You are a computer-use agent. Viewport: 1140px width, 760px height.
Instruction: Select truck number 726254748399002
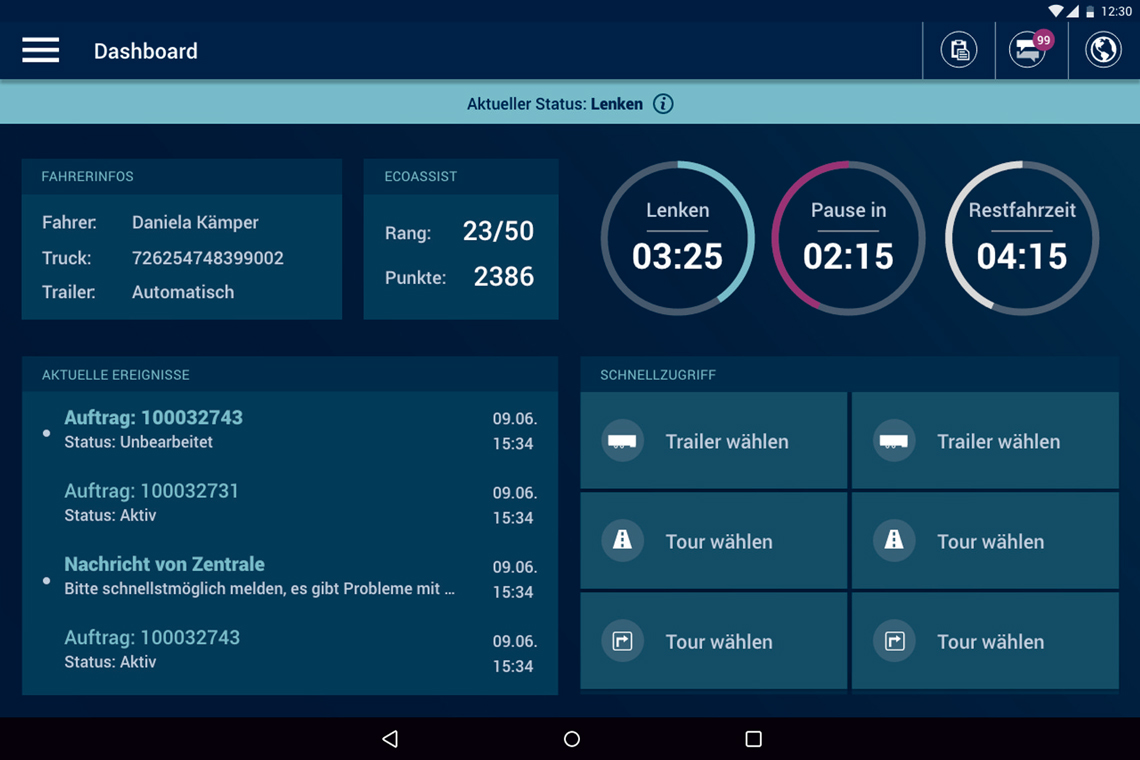pyautogui.click(x=208, y=258)
